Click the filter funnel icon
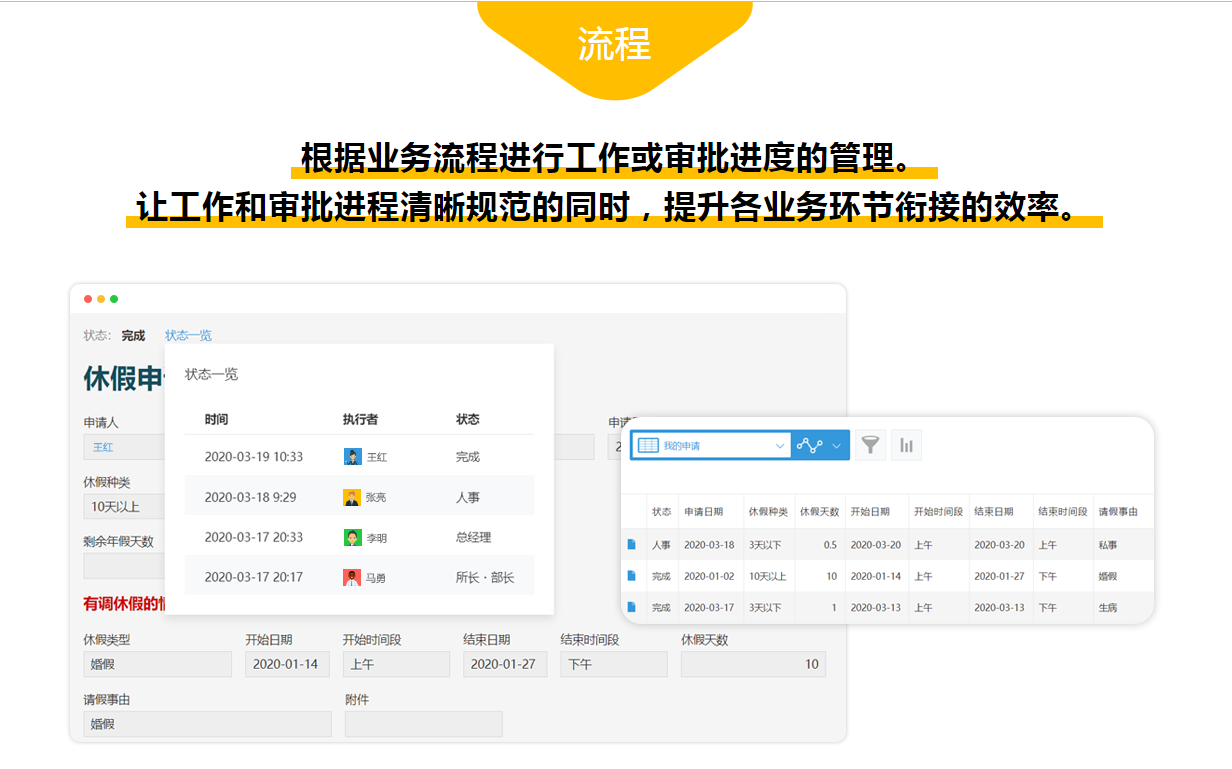Screen dimensions: 1232x769 coord(871,445)
